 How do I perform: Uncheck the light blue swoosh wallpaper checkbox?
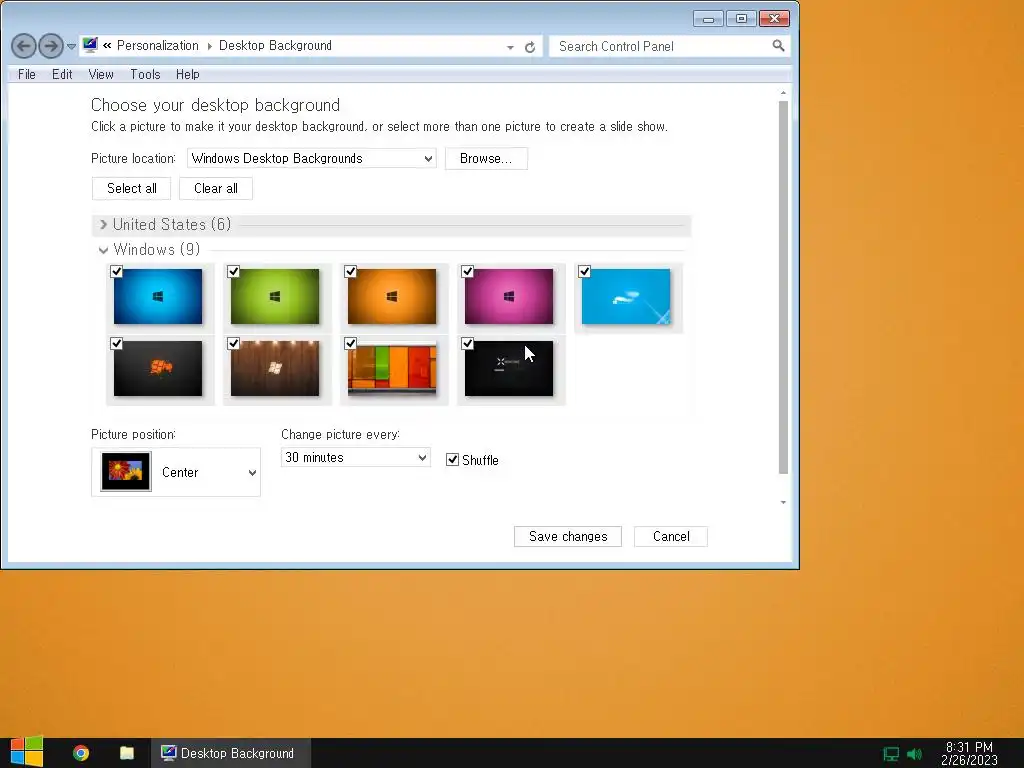[x=584, y=272]
